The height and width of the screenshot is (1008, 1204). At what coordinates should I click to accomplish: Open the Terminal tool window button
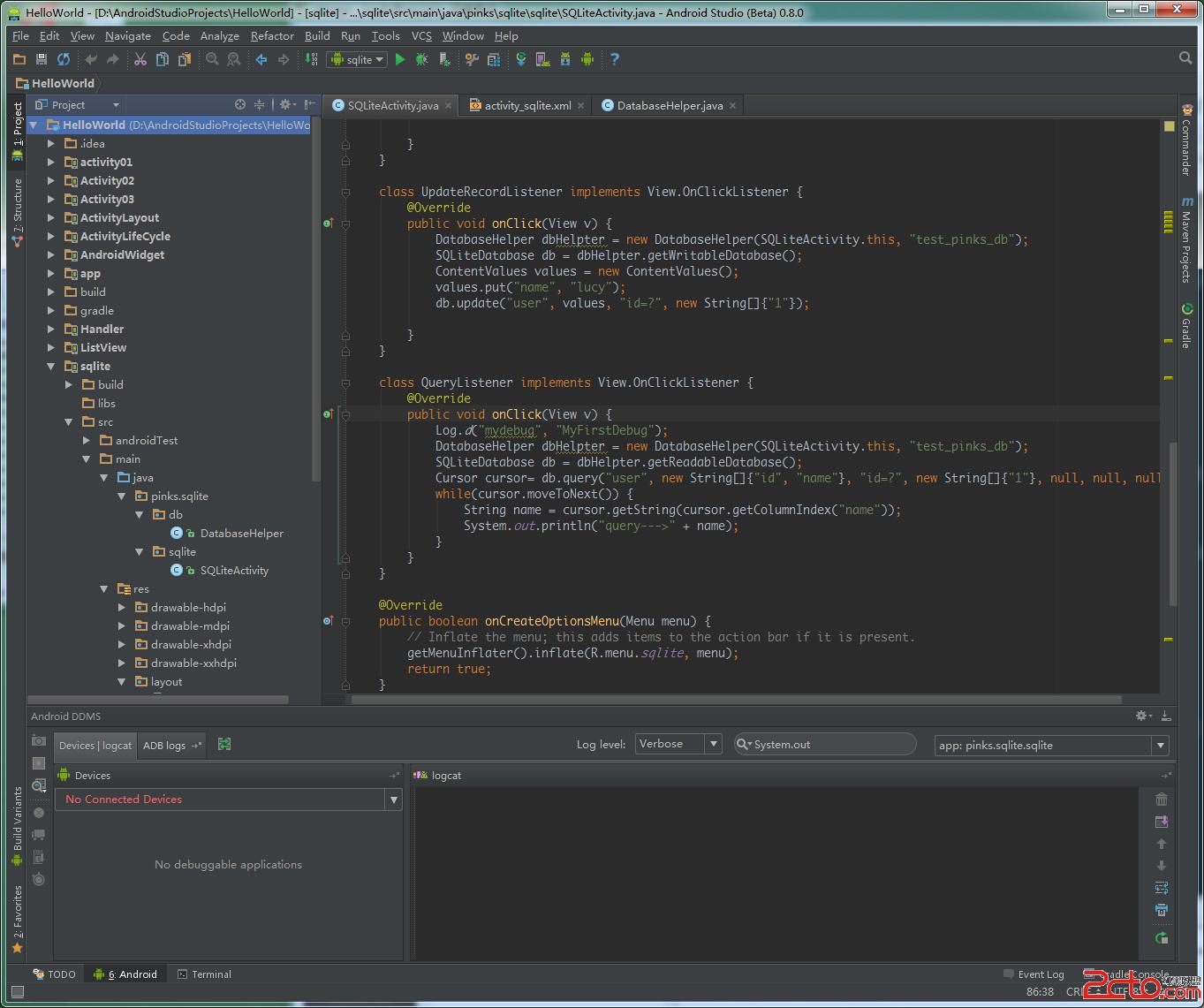(x=204, y=974)
